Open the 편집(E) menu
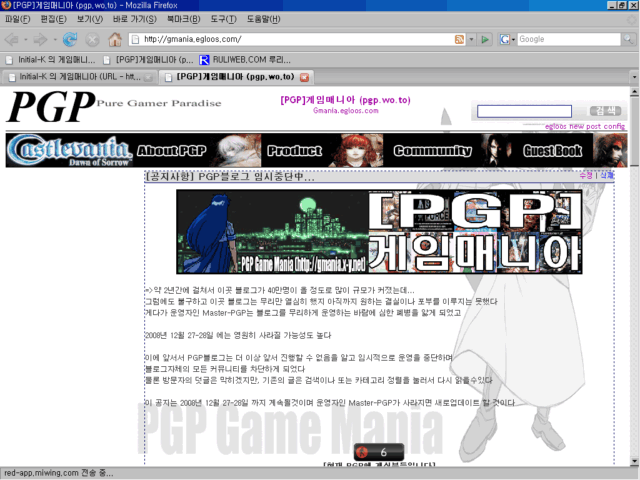The image size is (640, 480). [53, 19]
